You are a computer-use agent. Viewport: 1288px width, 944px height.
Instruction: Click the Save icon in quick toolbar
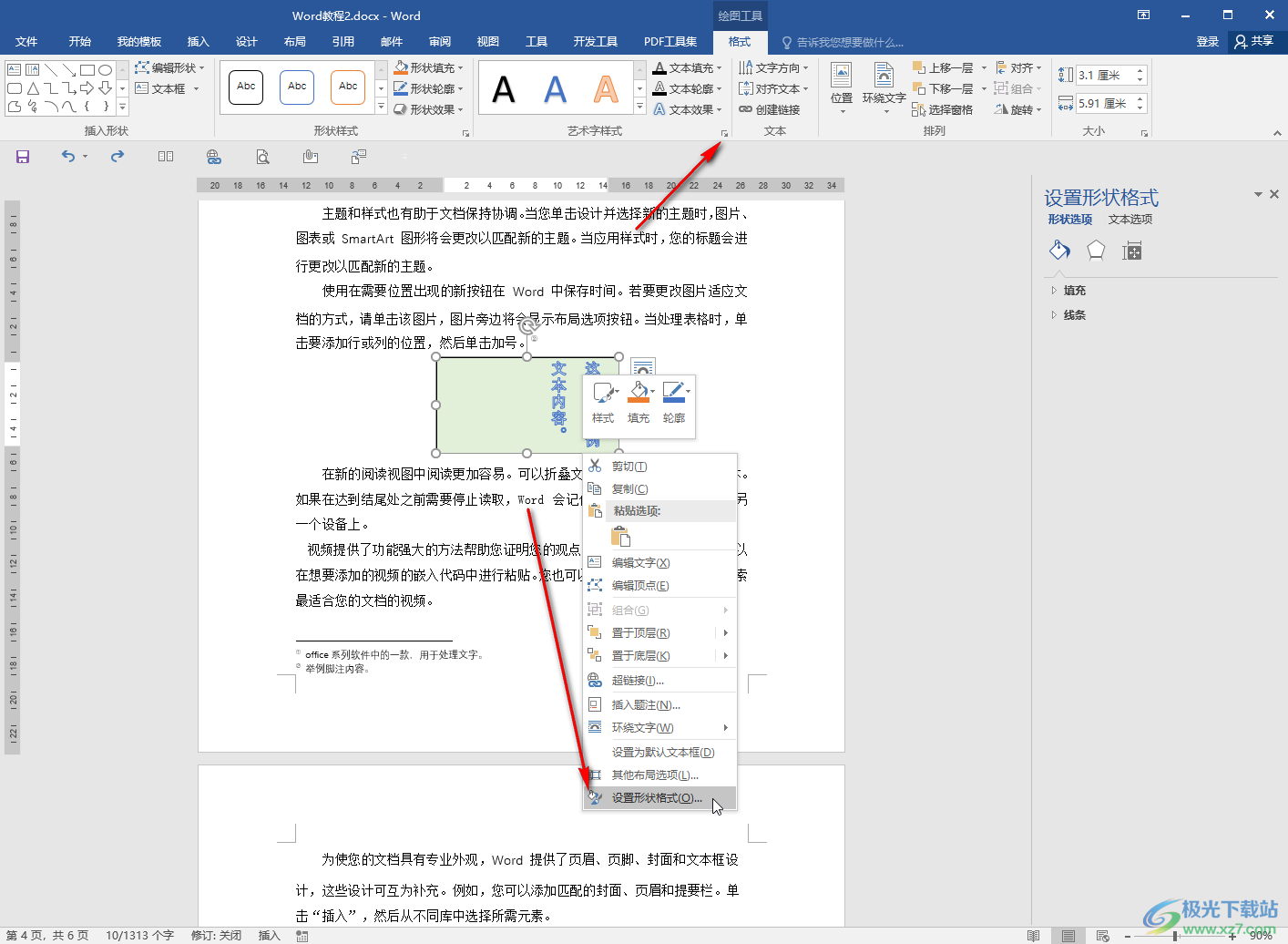tap(23, 157)
